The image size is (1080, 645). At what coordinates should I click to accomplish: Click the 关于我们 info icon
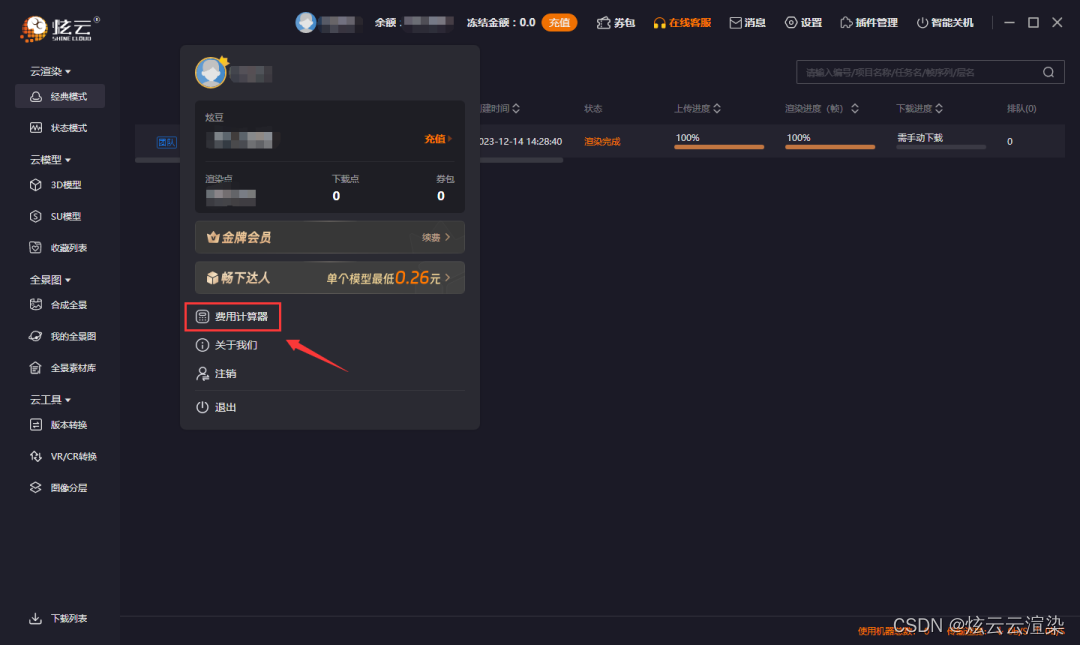(202, 345)
